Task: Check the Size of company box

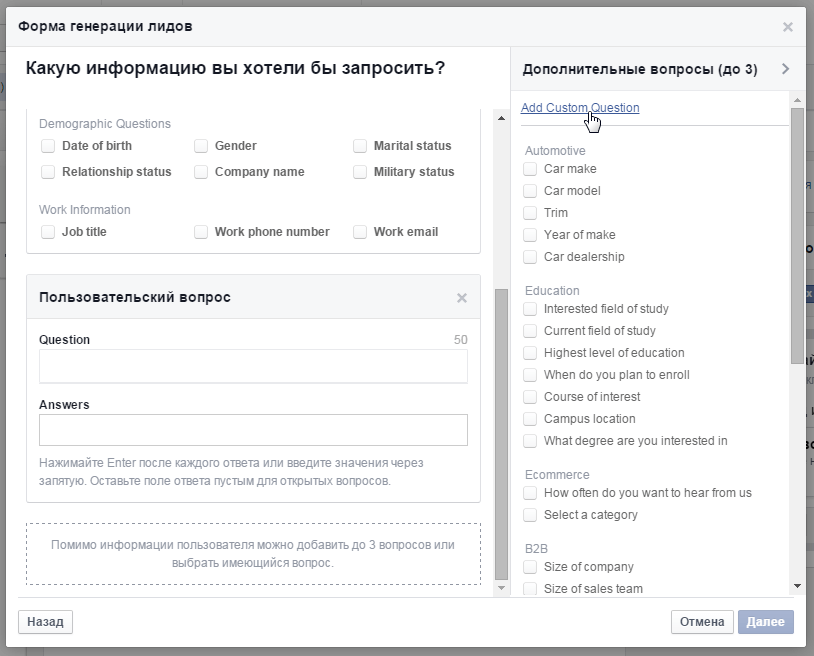Action: click(x=530, y=567)
